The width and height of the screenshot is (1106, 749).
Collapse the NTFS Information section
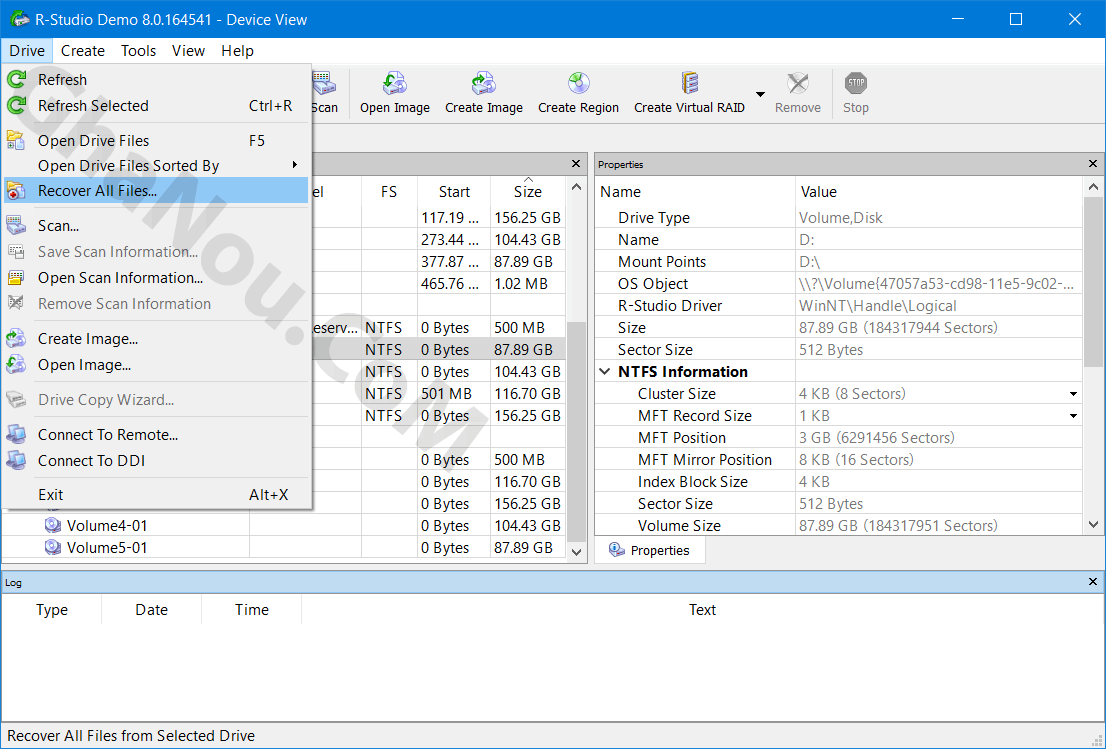605,372
